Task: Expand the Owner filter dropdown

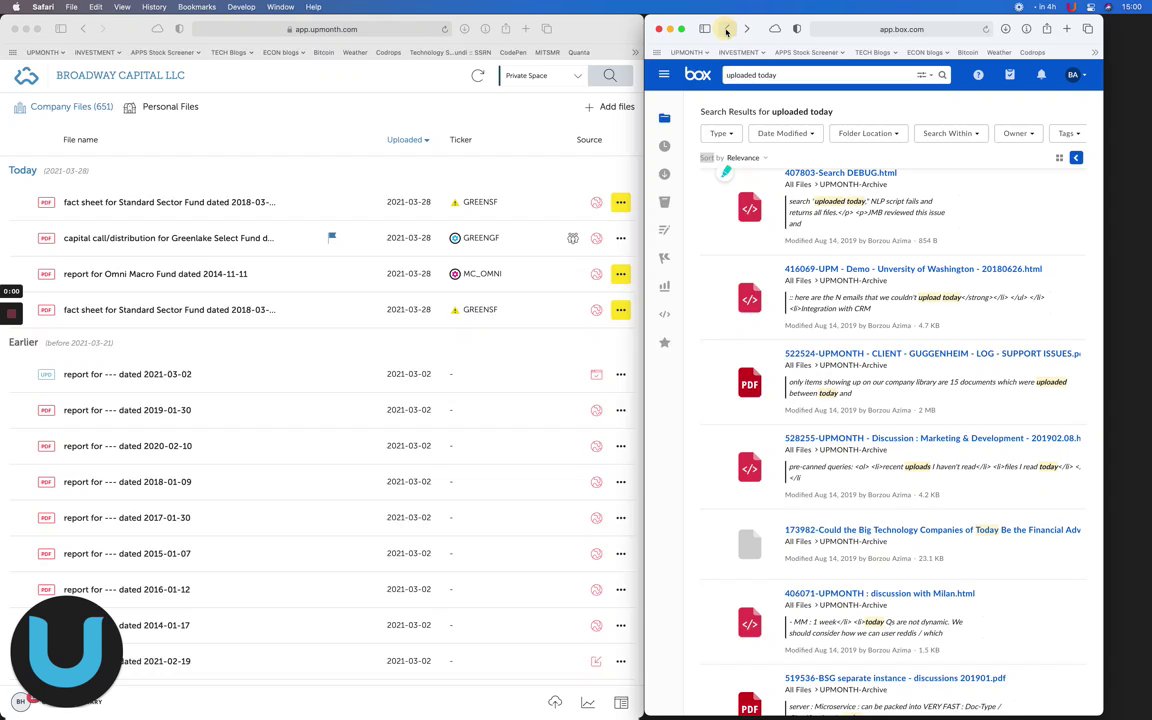Action: 1018,134
